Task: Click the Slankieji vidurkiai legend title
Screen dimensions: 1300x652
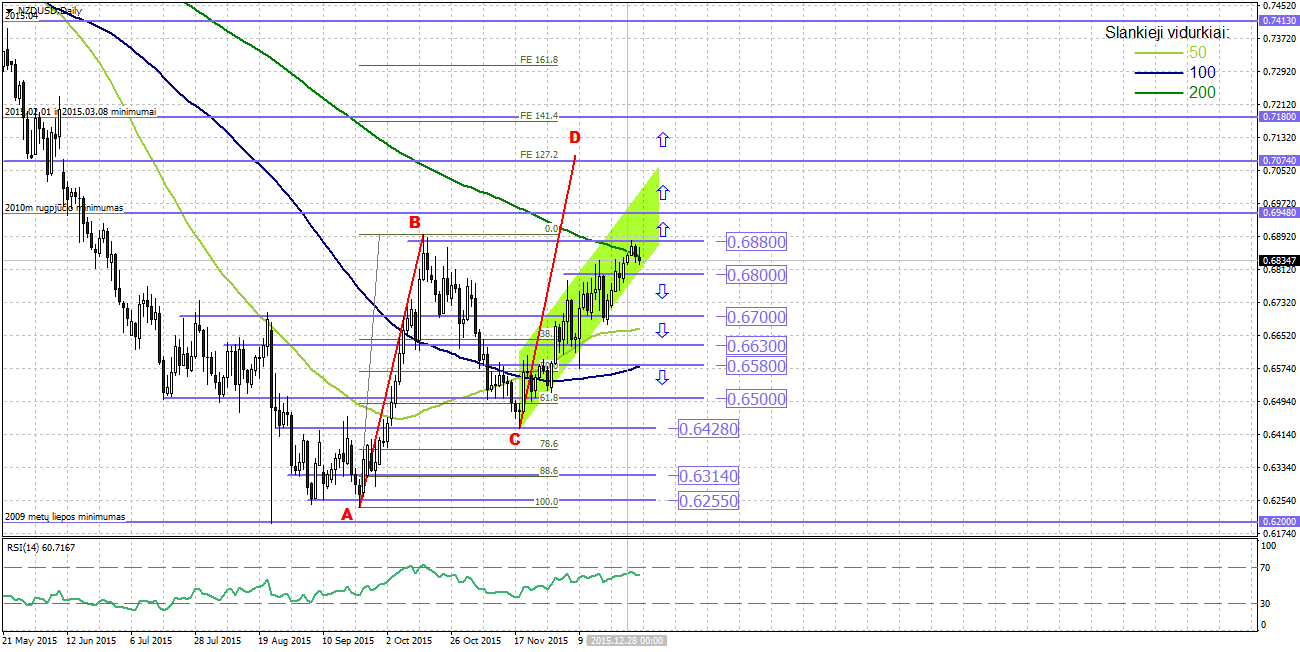Action: coord(1166,33)
